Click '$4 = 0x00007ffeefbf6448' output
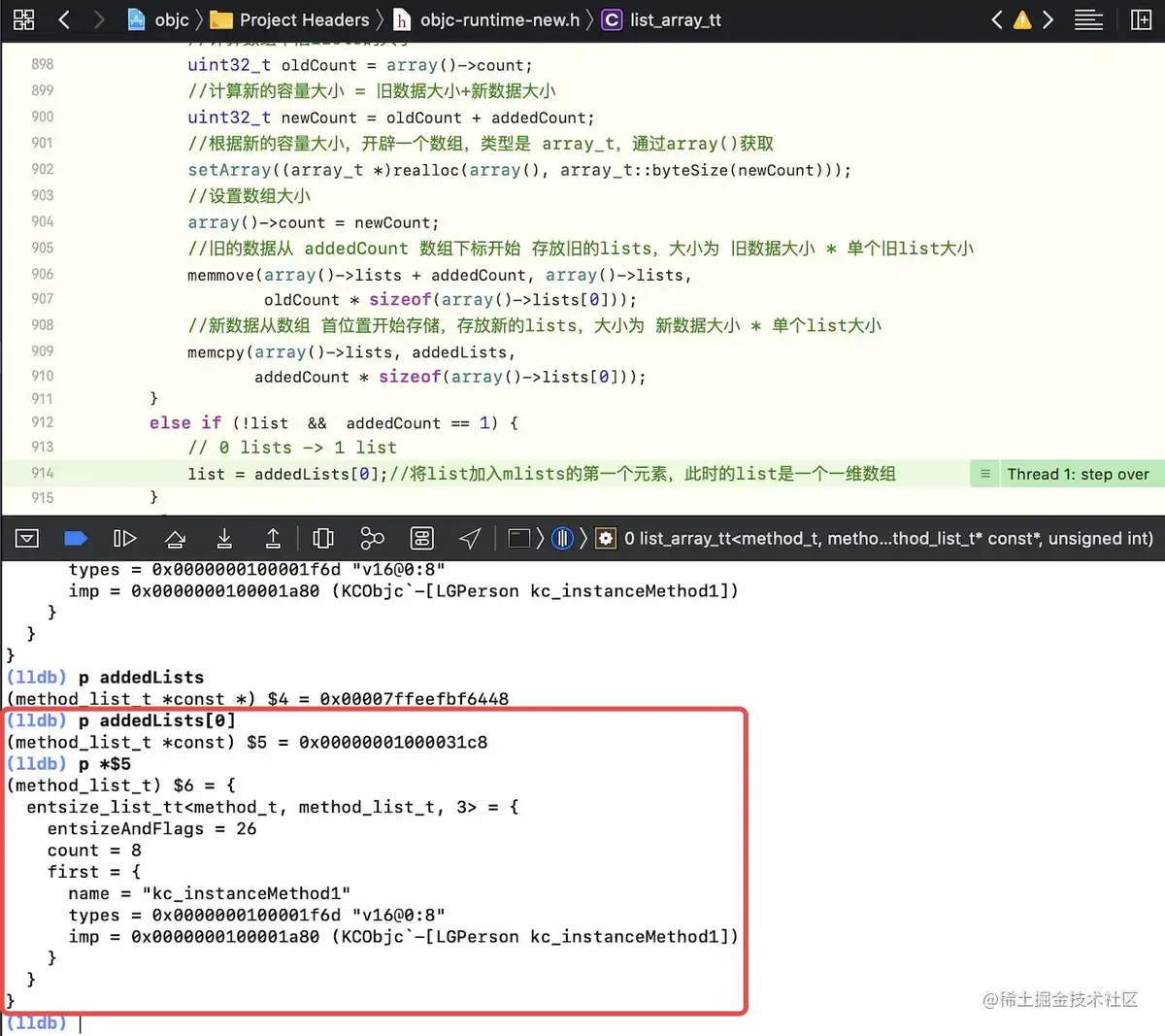The width and height of the screenshot is (1165, 1036). coord(388,699)
